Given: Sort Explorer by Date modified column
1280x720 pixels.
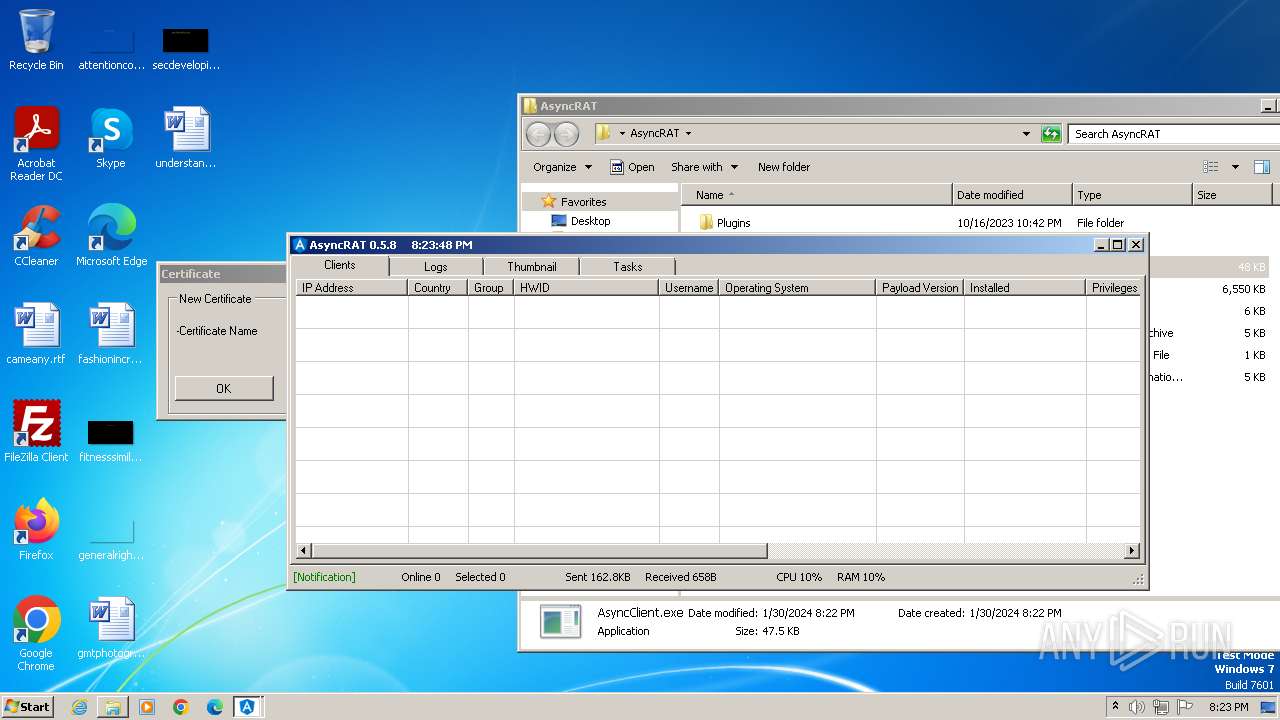Looking at the screenshot, I should pyautogui.click(x=1012, y=195).
